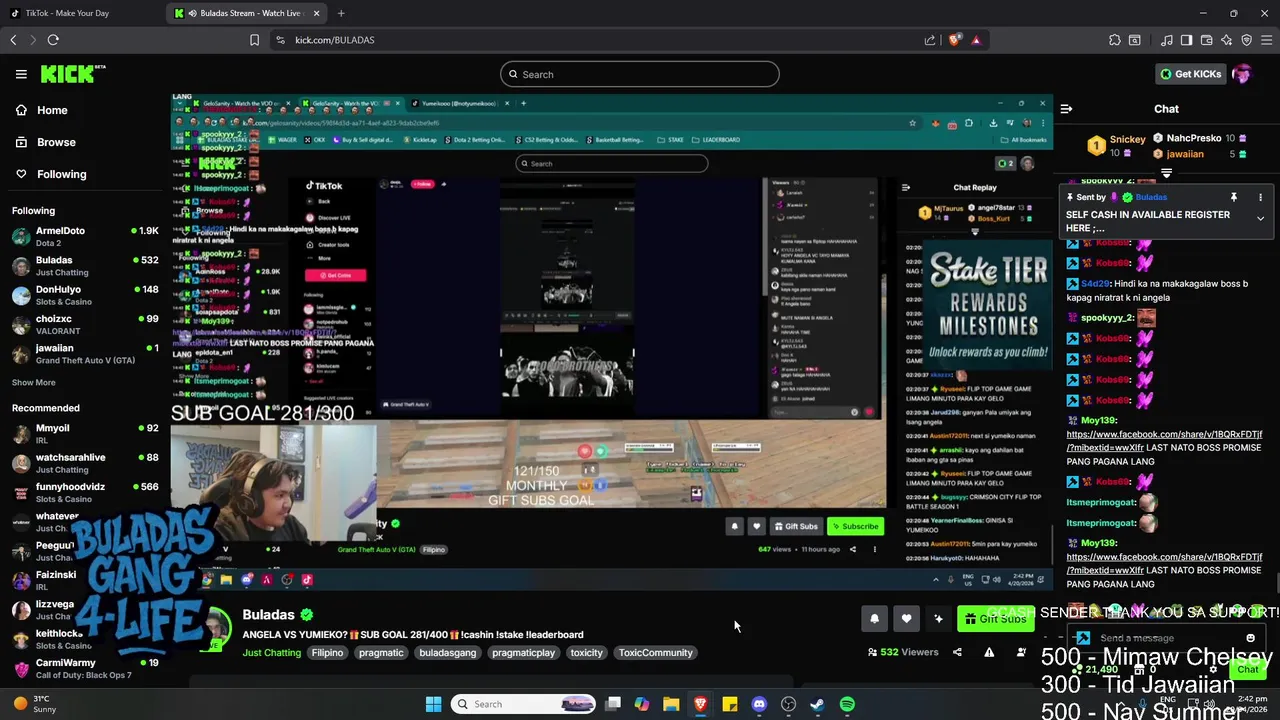
Task: Click the share page icon in the address bar
Action: (x=930, y=40)
